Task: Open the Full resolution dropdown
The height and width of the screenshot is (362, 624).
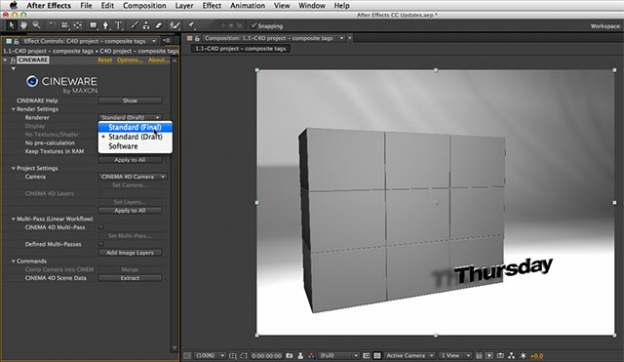Action: coord(338,356)
